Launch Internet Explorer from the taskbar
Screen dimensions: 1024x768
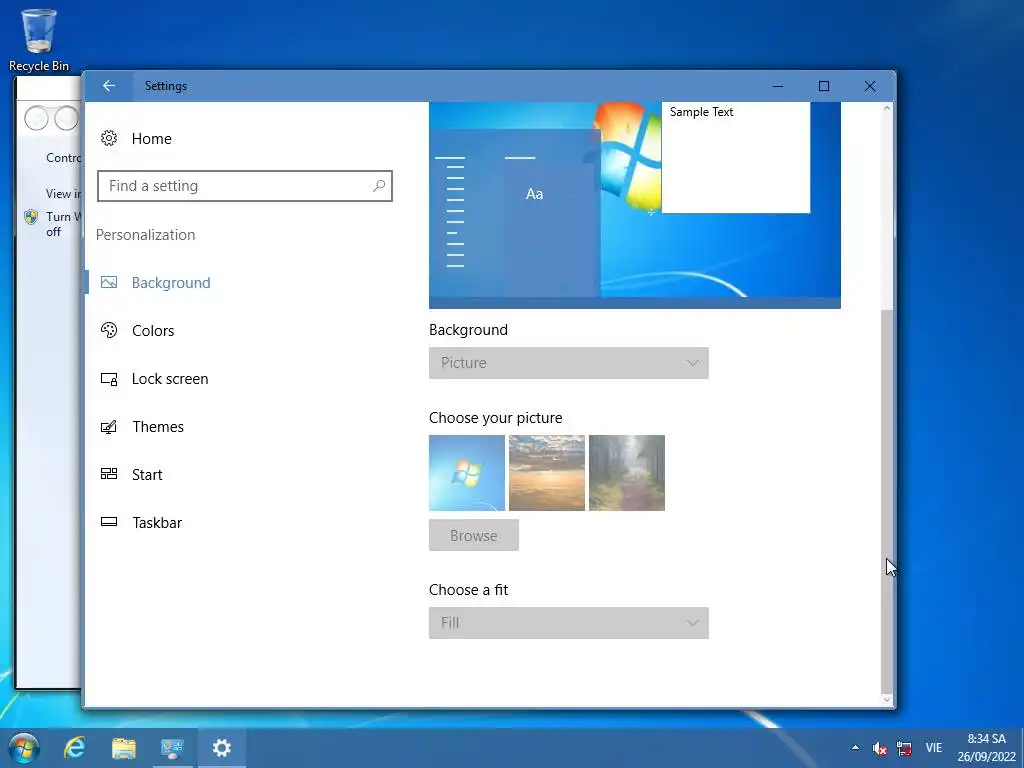[x=74, y=748]
